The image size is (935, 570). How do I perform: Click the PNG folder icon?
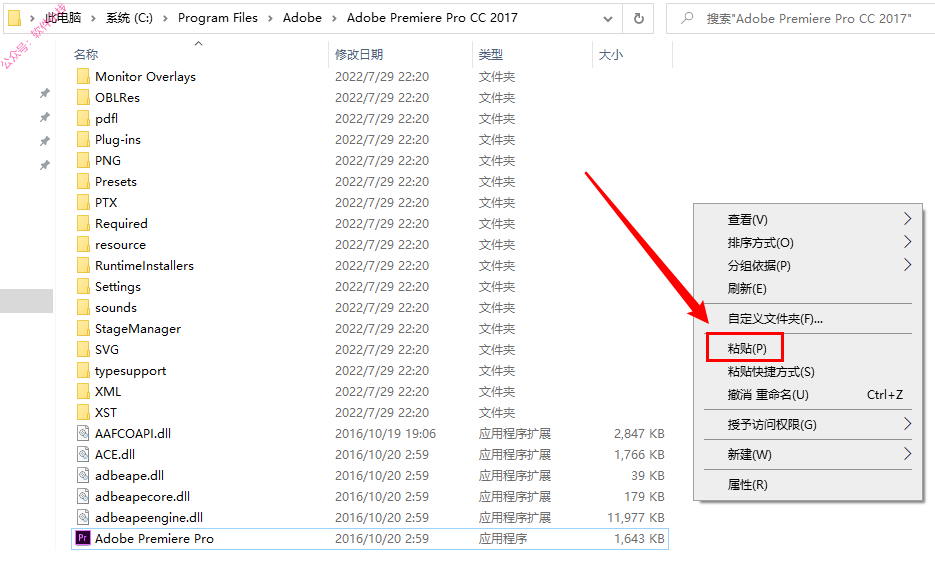click(x=83, y=160)
